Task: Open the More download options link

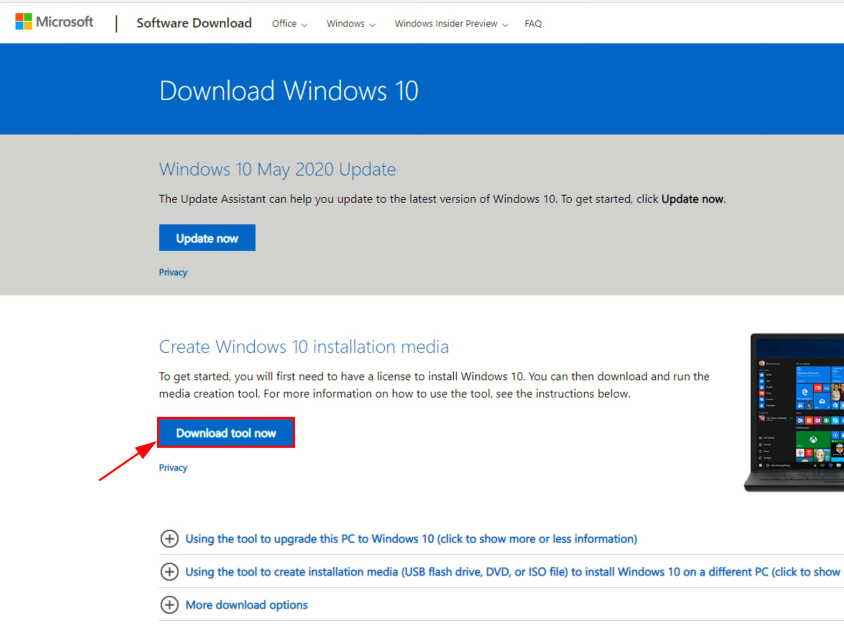Action: pos(247,605)
